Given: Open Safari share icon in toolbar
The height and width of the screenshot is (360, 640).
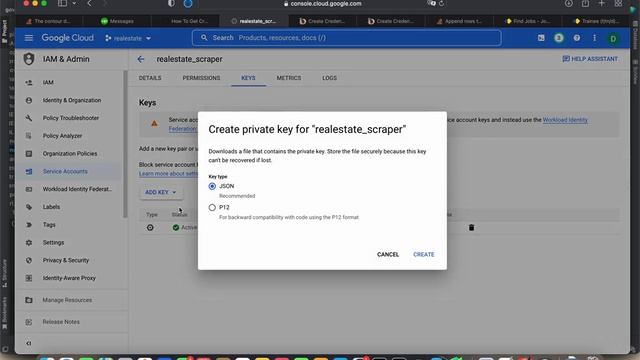Looking at the screenshot, I should [x=585, y=4].
